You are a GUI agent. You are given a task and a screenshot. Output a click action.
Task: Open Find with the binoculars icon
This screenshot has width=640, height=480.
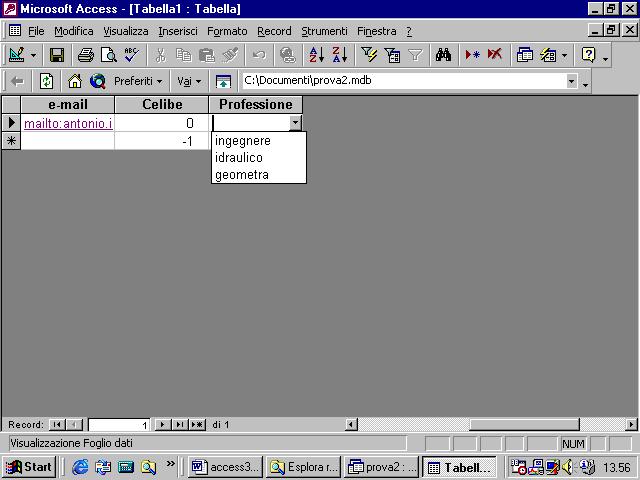pyautogui.click(x=443, y=55)
